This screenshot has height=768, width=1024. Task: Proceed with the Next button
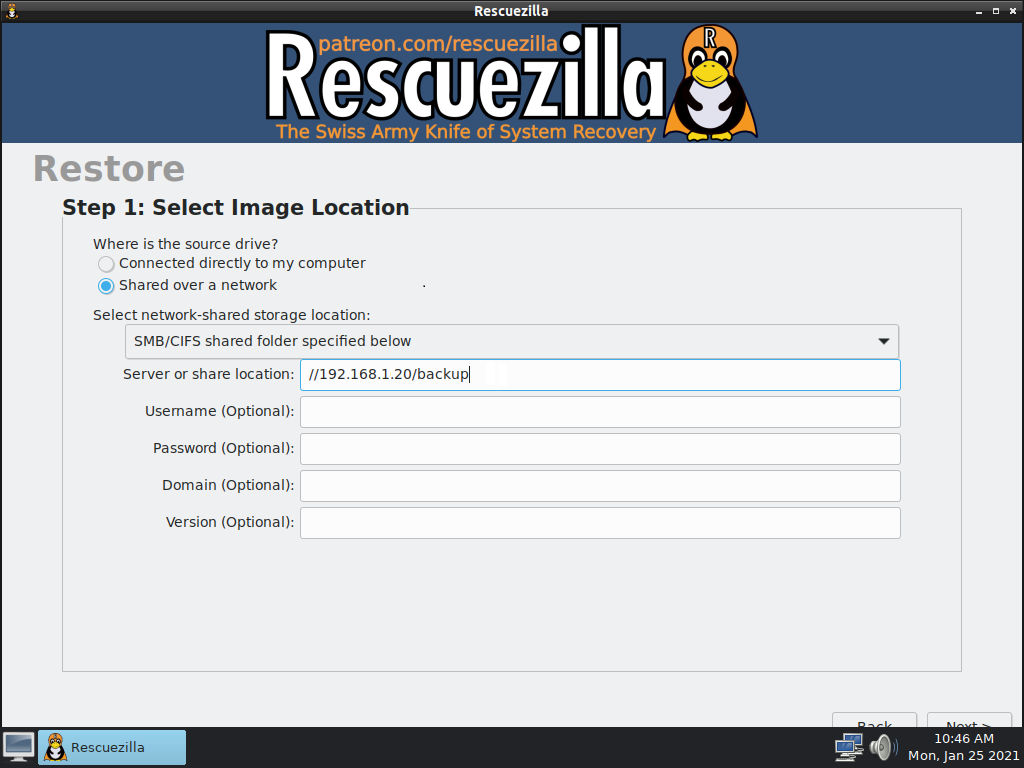[969, 720]
